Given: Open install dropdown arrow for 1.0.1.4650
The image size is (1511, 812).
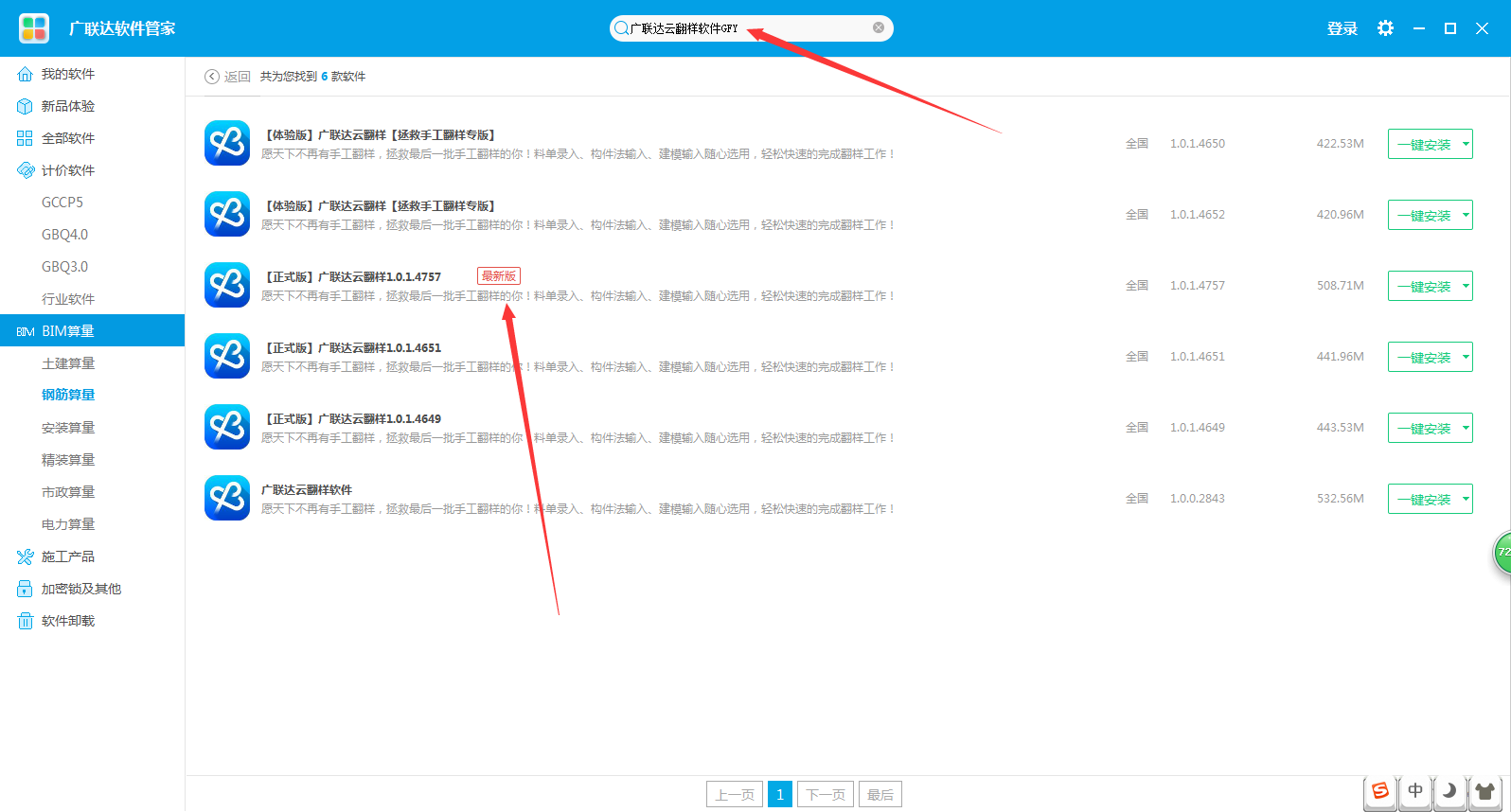Looking at the screenshot, I should [1467, 144].
